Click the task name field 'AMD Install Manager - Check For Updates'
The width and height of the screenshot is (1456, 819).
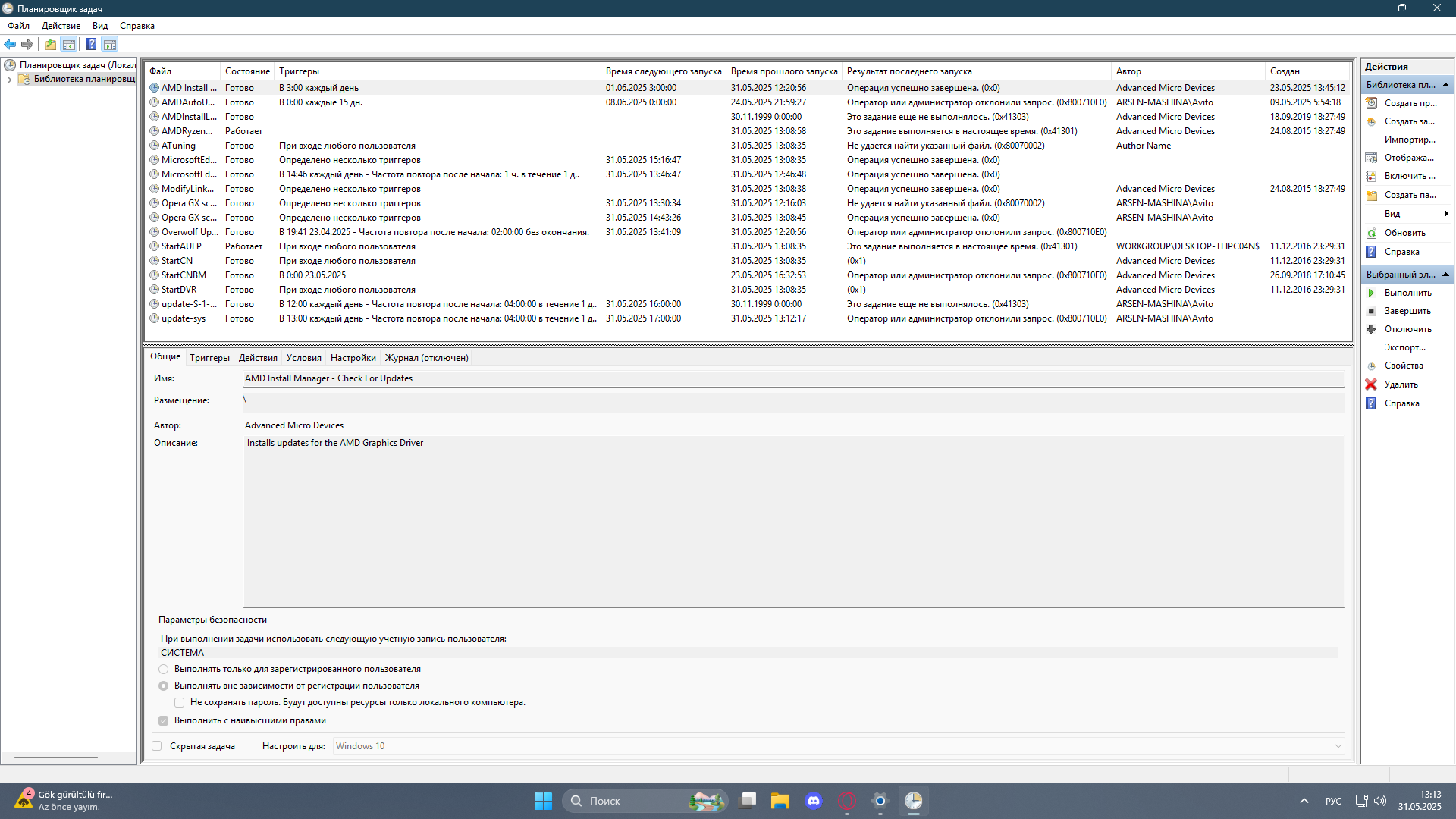coord(793,378)
